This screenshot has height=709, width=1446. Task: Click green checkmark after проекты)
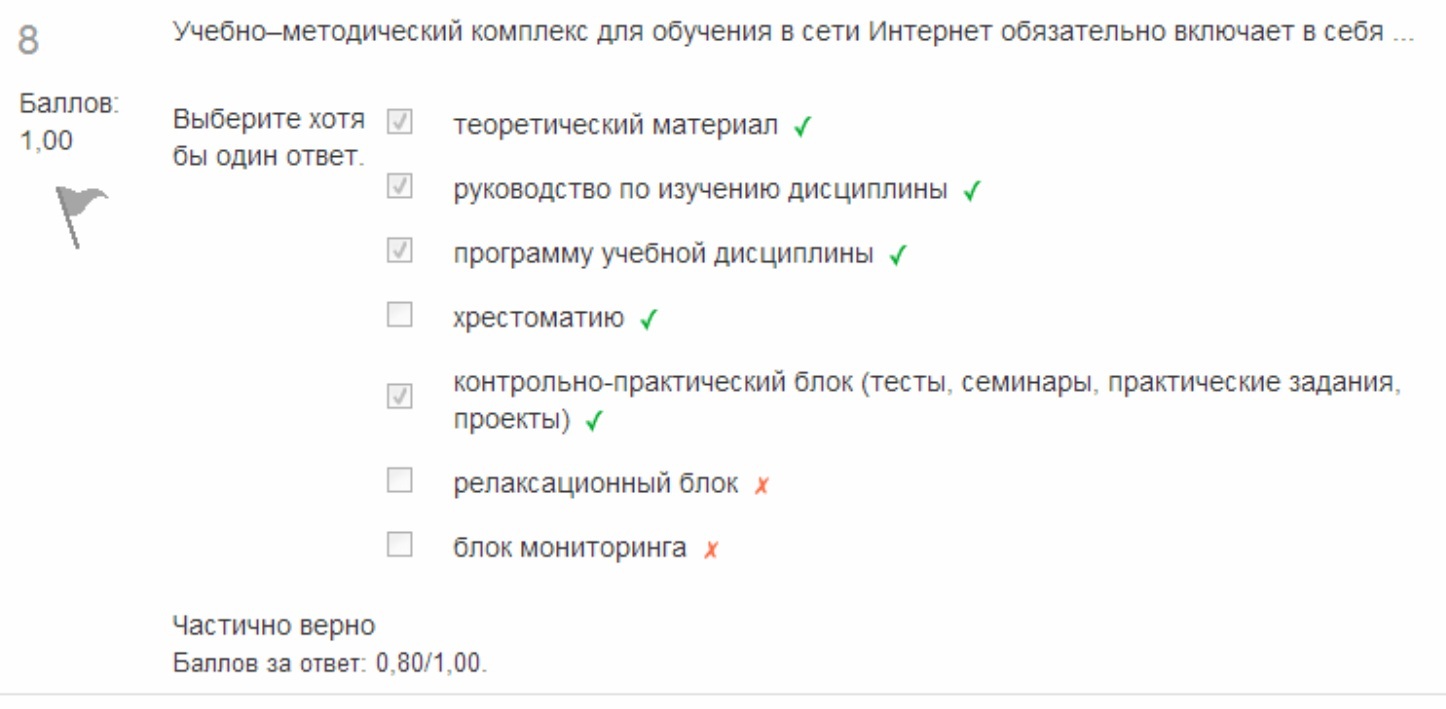(x=594, y=423)
